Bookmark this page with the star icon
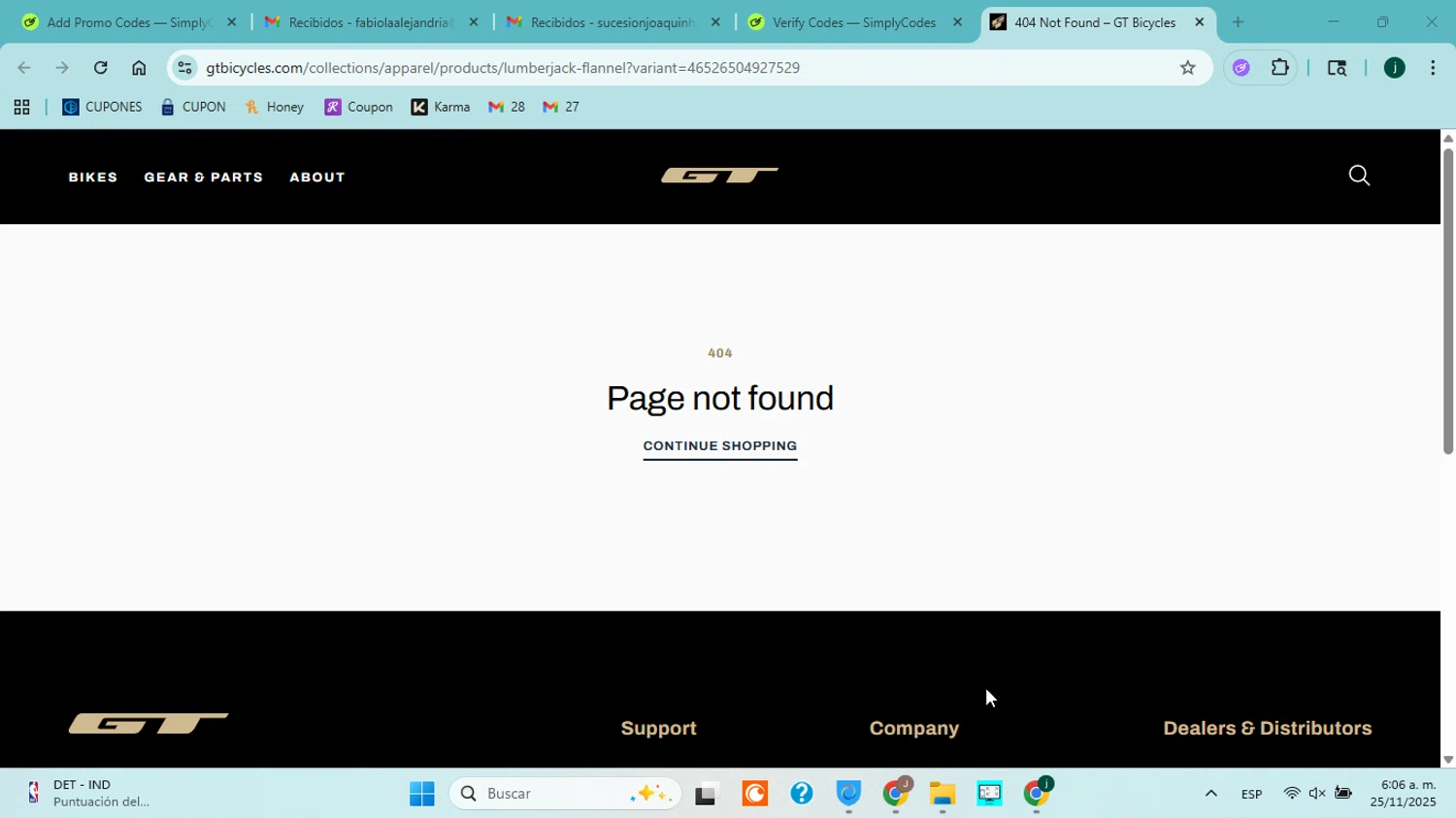 (x=1187, y=68)
